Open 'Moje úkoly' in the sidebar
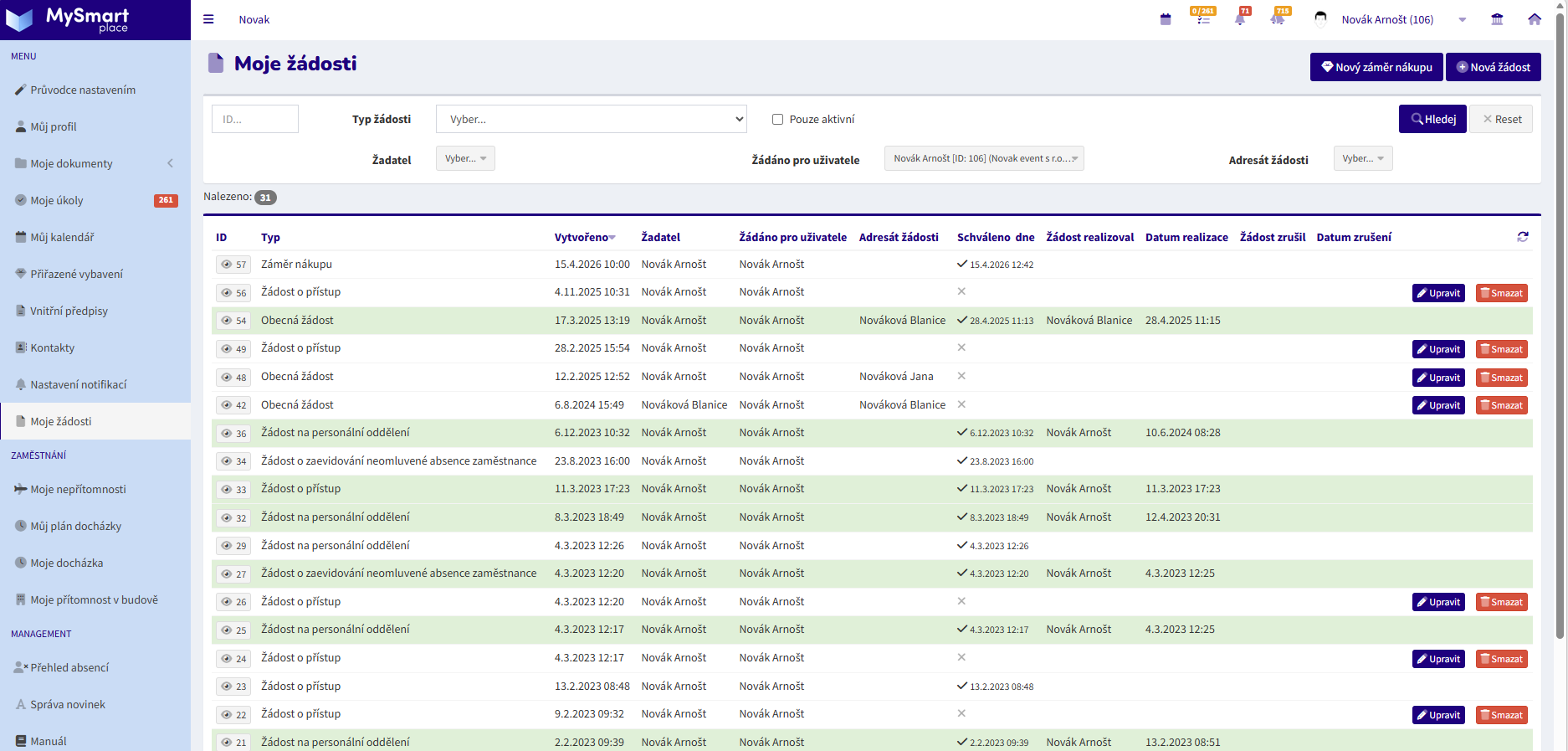This screenshot has width=1568, height=751. click(57, 200)
